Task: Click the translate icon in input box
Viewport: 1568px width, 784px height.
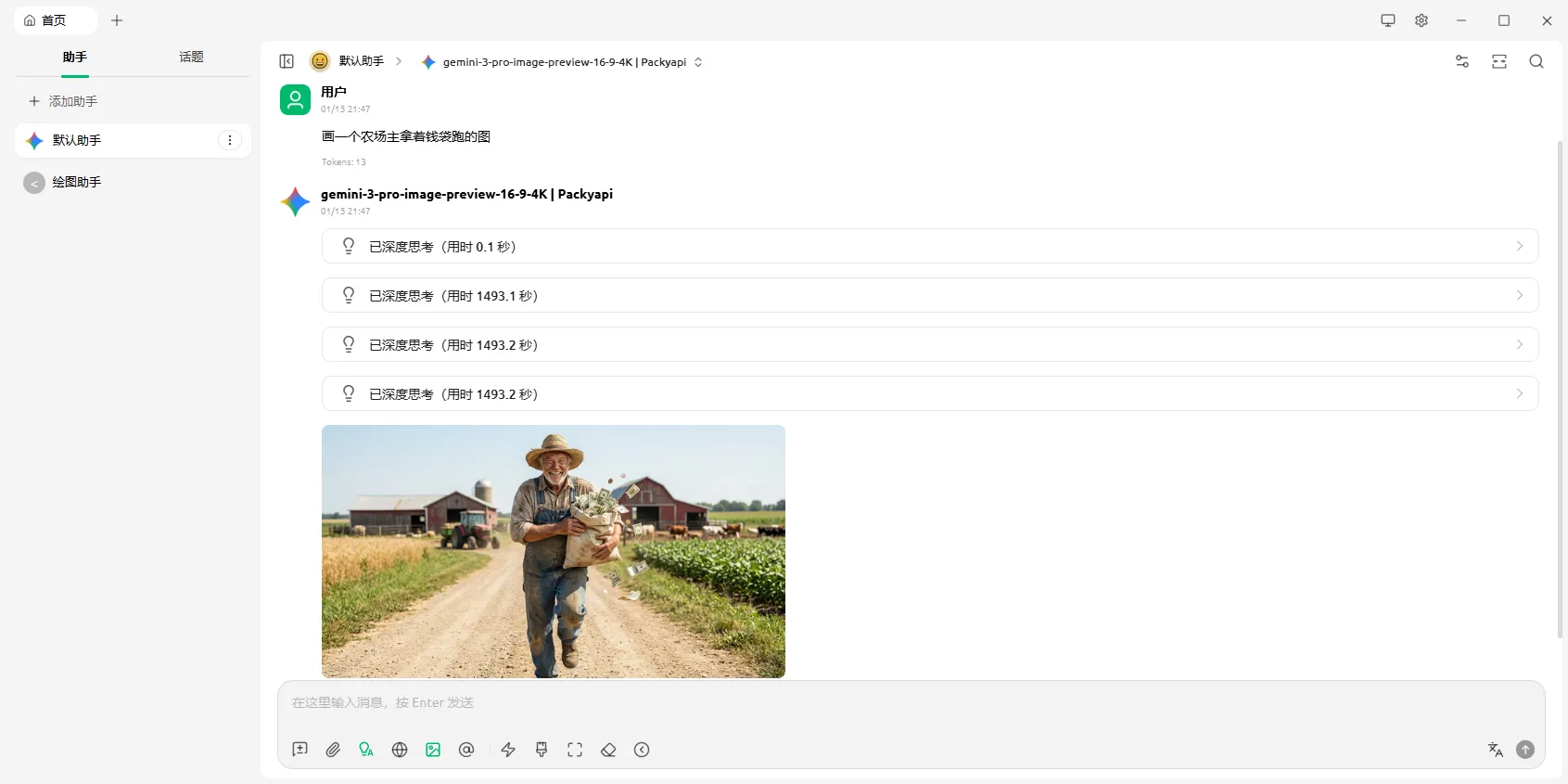Action: [x=1495, y=750]
